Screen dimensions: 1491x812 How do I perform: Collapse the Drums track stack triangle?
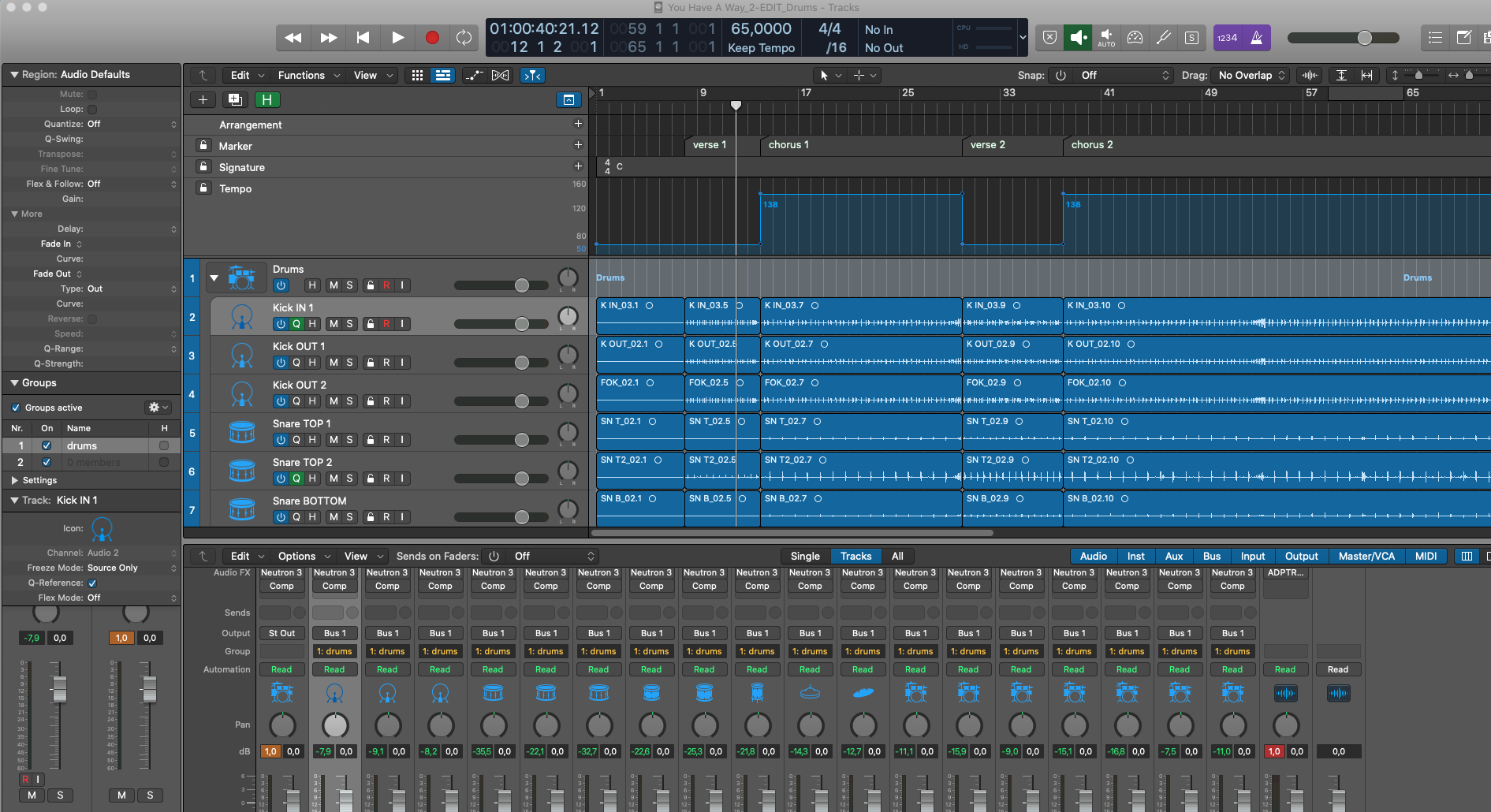214,277
